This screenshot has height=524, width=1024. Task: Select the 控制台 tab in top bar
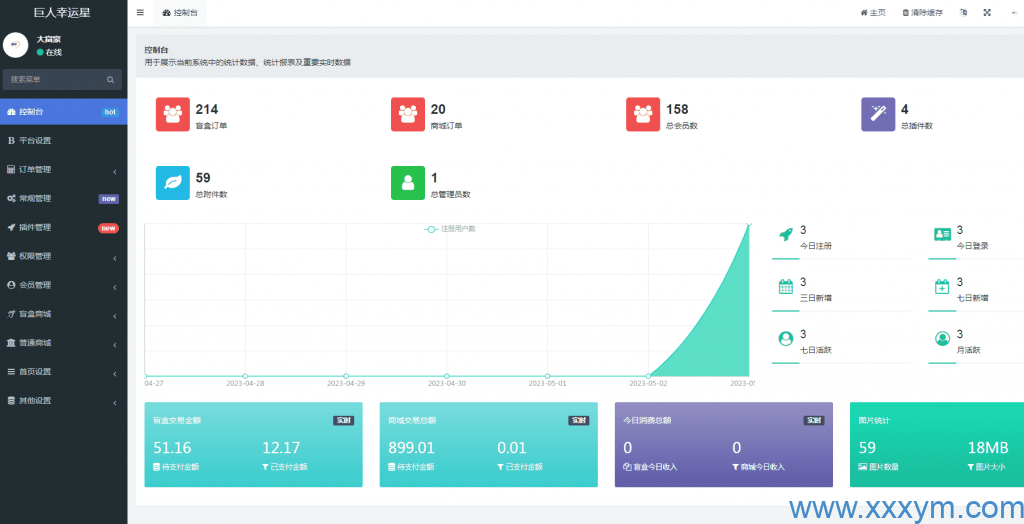pos(180,13)
